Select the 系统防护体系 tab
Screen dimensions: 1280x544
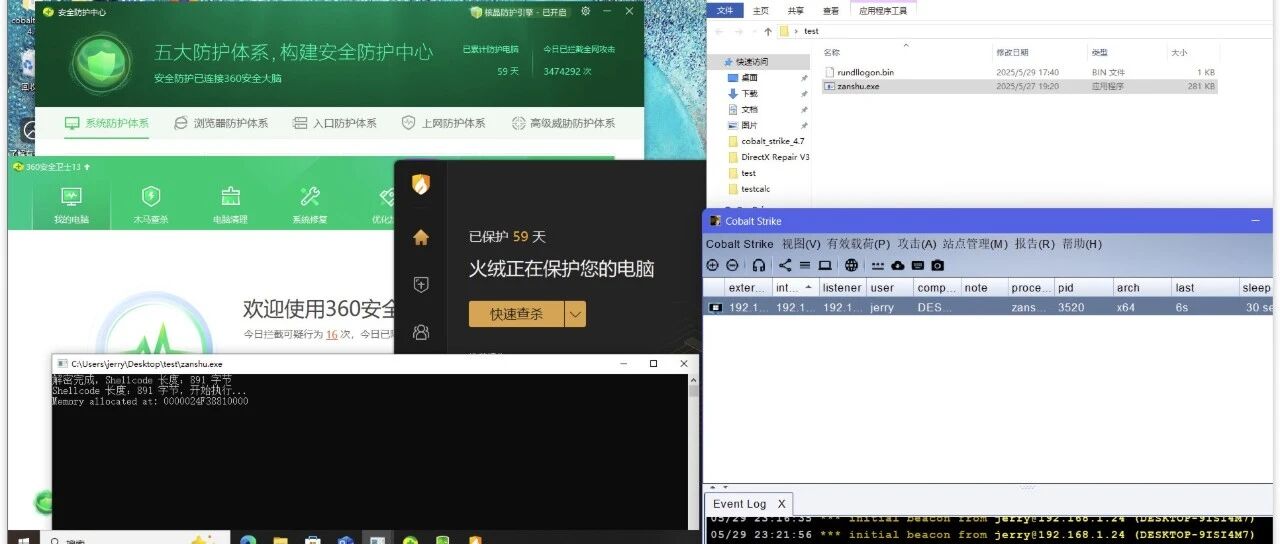coord(107,123)
